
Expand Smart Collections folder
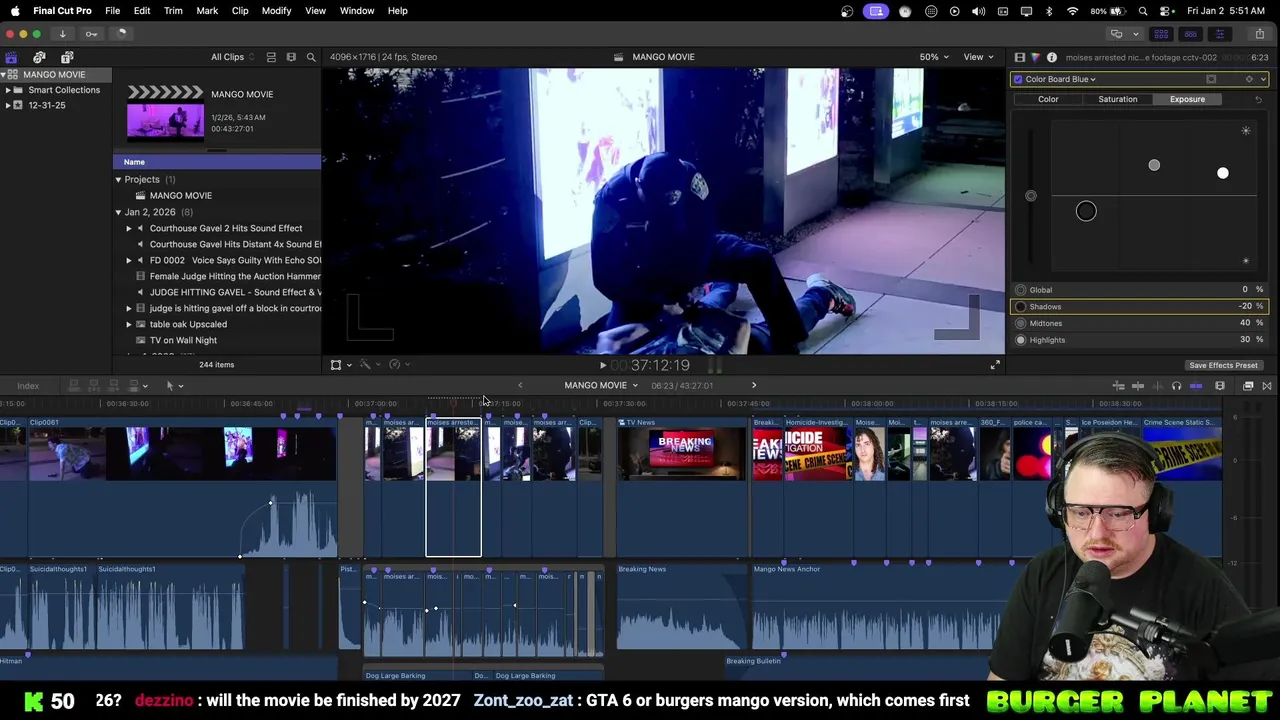[x=8, y=90]
